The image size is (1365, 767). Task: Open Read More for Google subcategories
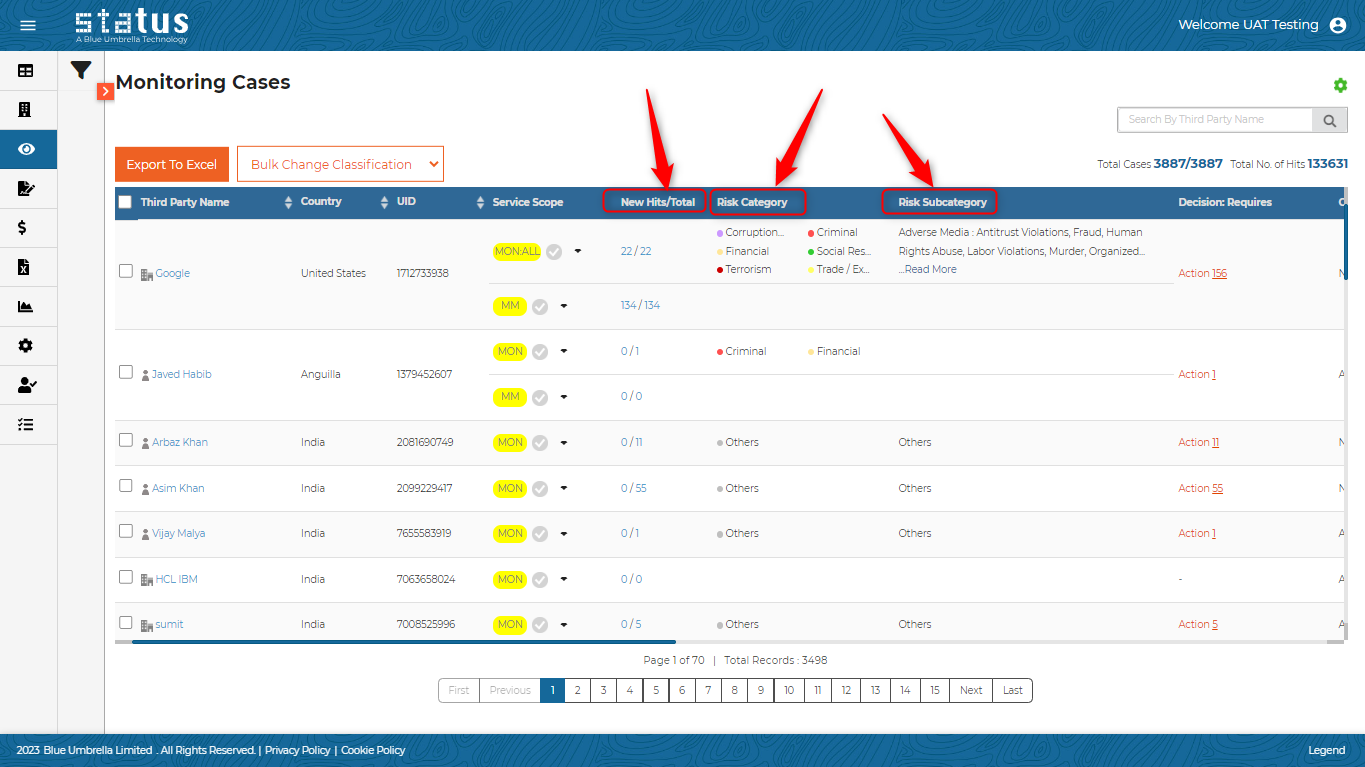coord(930,269)
